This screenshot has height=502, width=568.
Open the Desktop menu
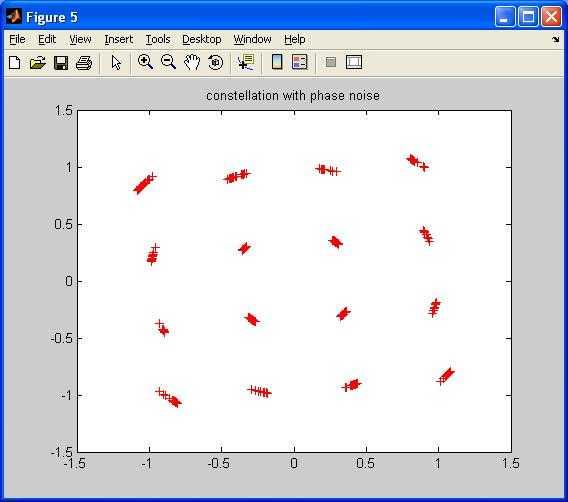[x=201, y=39]
